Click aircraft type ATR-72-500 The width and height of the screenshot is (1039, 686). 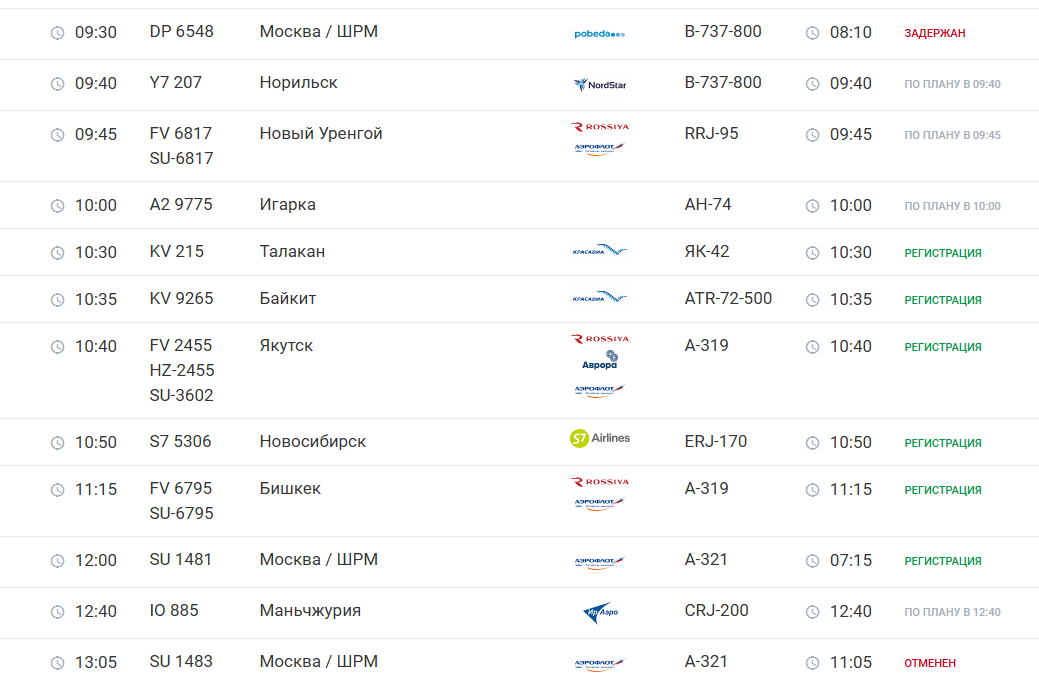(x=728, y=299)
